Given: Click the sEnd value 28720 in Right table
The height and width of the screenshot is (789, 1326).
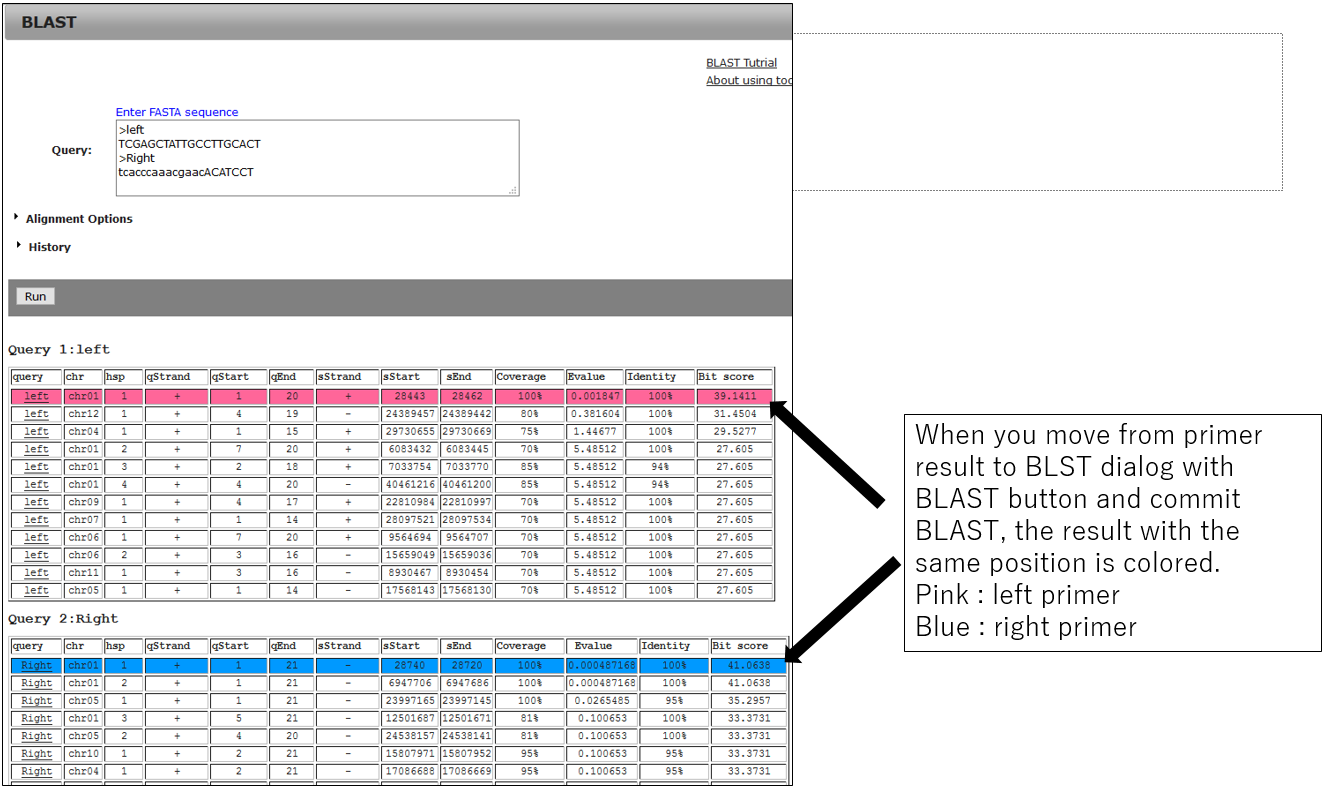Looking at the screenshot, I should (x=467, y=666).
